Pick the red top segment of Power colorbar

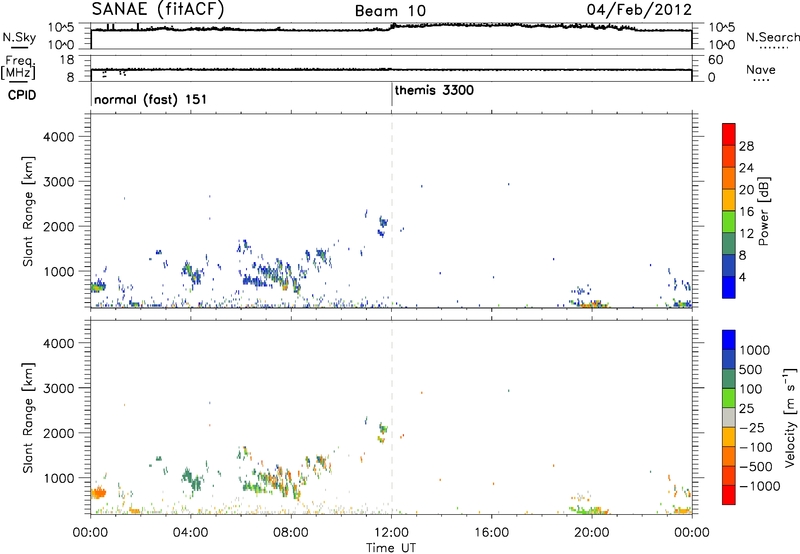pos(729,134)
